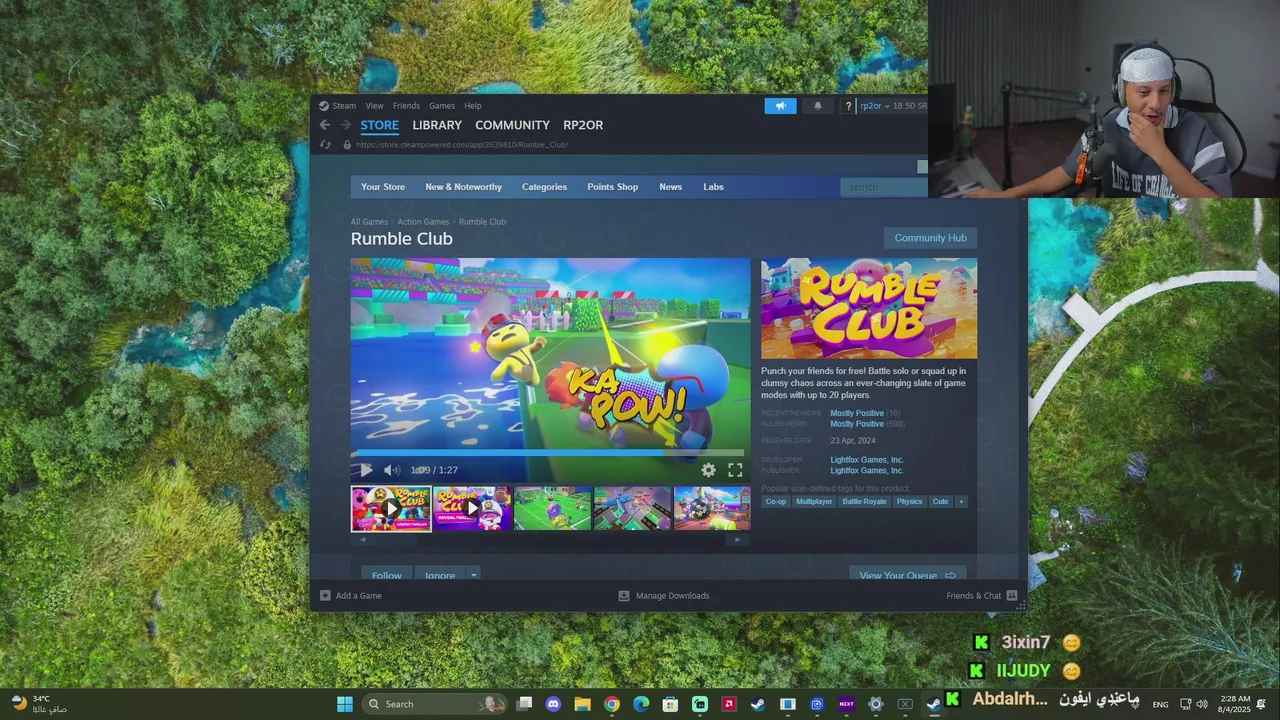Select the Reveal Trailer thumbnail

coord(472,509)
